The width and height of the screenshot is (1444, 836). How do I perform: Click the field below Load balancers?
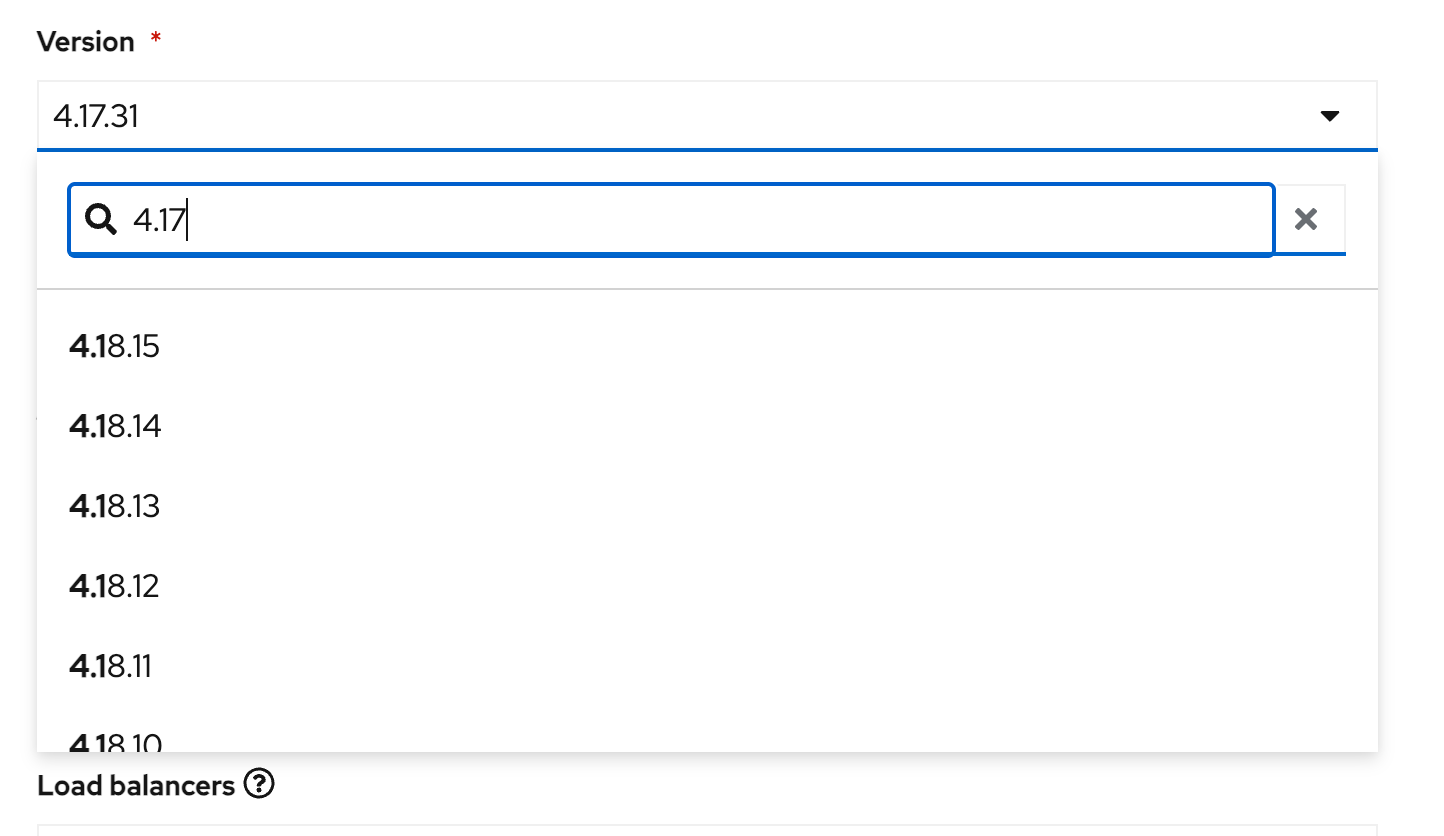click(x=706, y=829)
